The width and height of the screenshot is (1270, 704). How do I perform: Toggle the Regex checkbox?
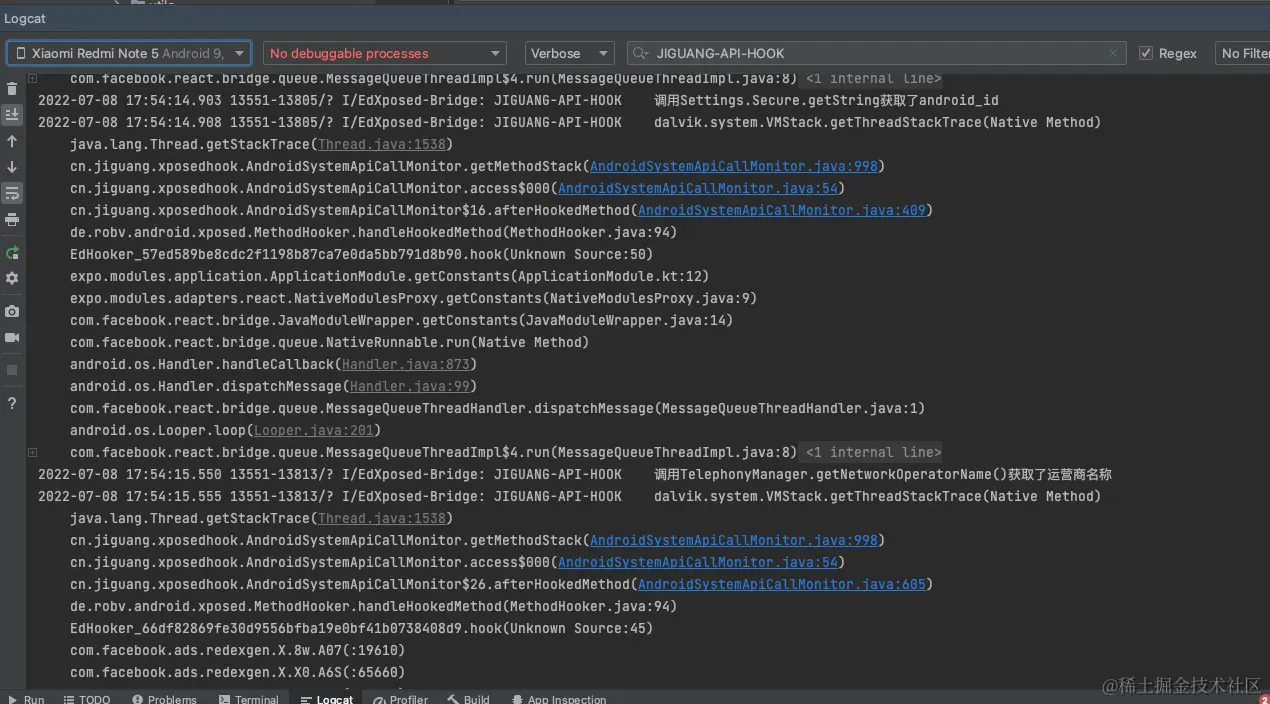coord(1146,53)
